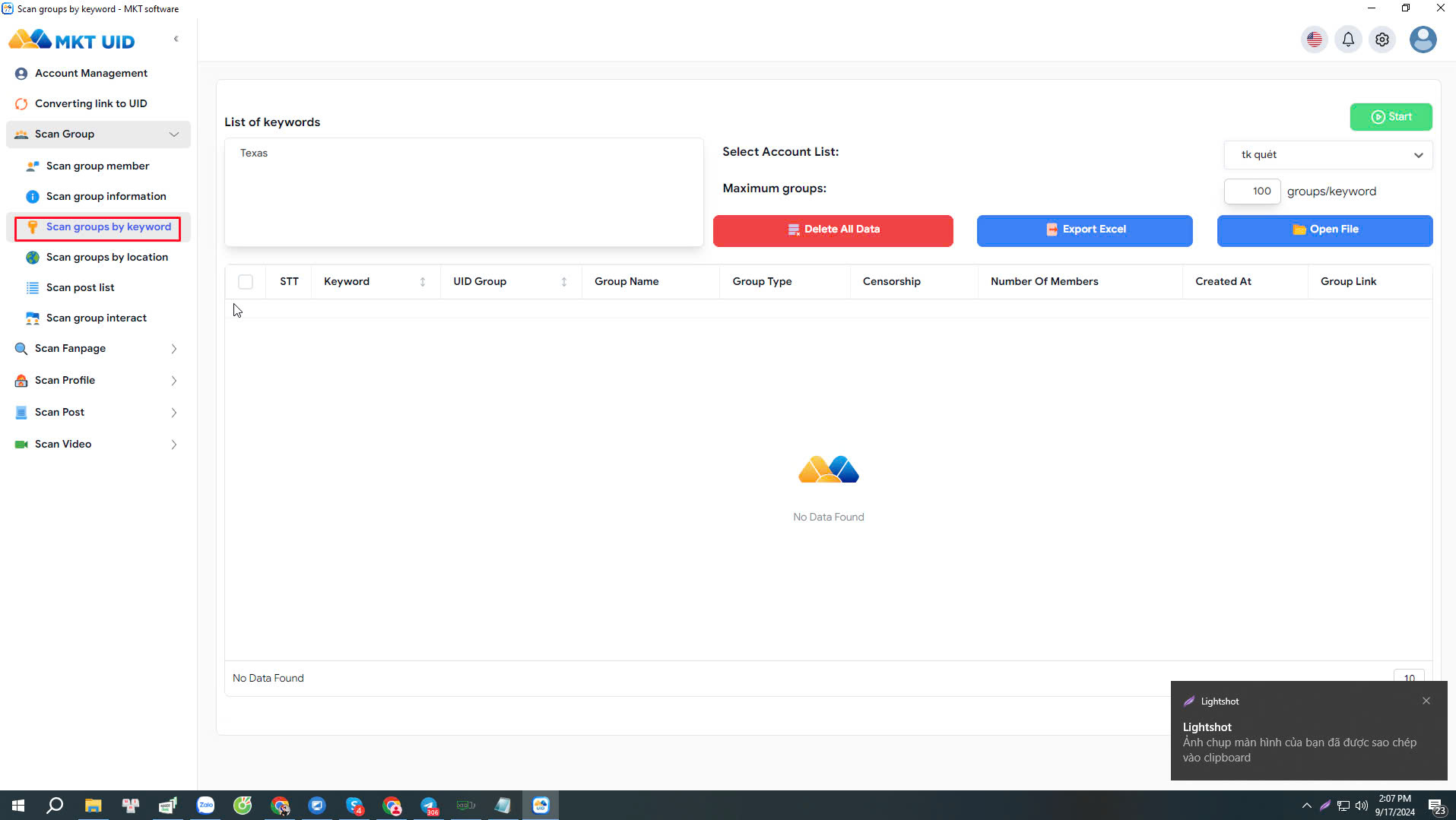Dismiss the Lightshot notification

[1426, 701]
